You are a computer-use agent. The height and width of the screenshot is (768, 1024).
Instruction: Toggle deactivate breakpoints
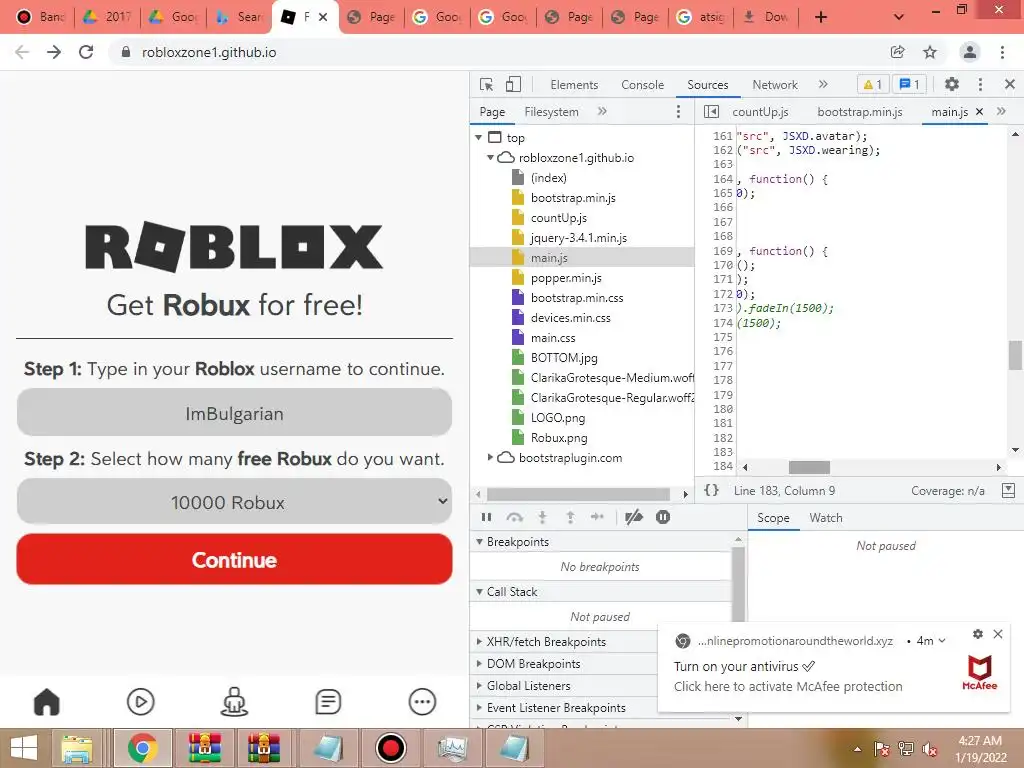point(633,517)
